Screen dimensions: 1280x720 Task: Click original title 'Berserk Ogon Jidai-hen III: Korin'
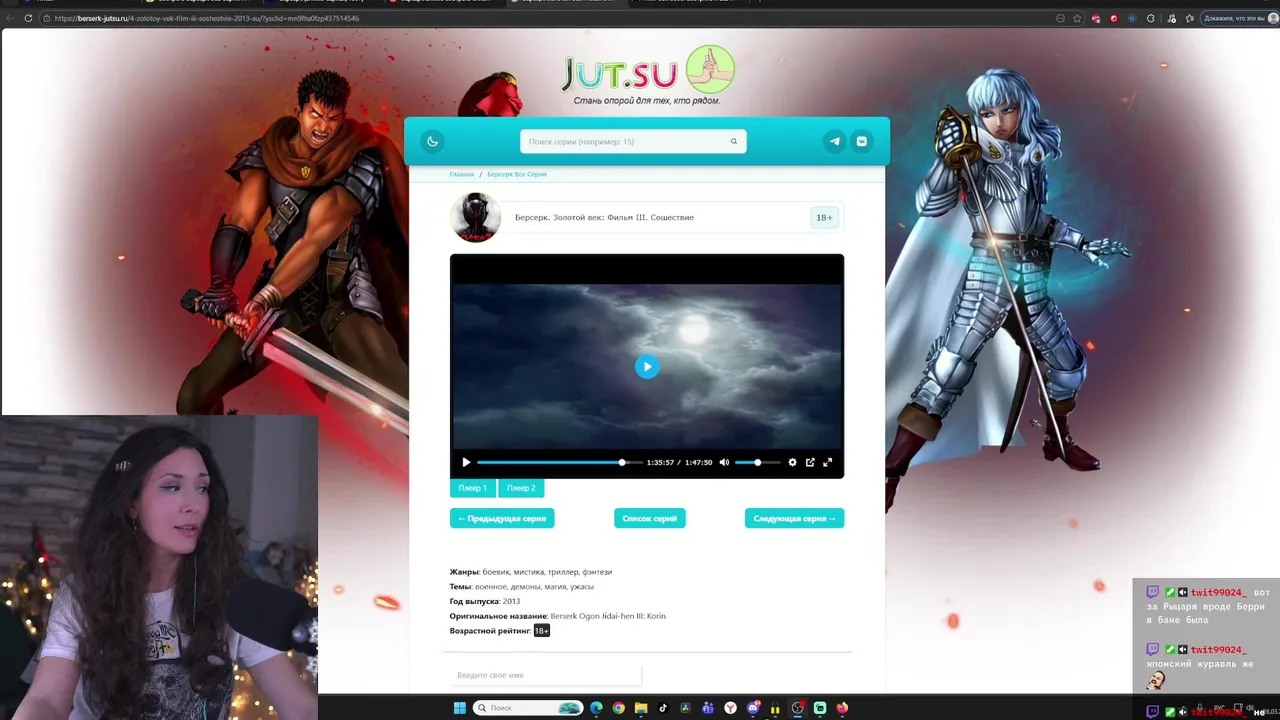608,616
